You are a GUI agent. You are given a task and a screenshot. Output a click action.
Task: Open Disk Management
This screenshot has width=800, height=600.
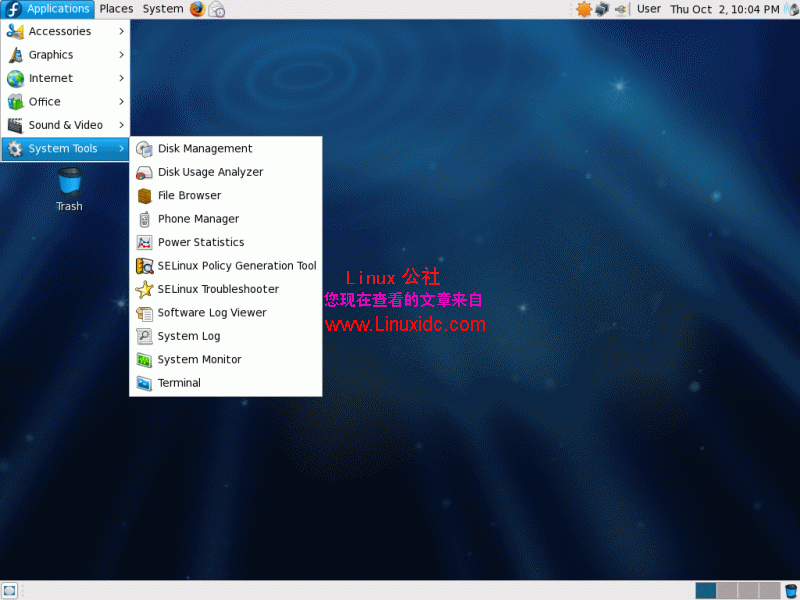click(204, 148)
